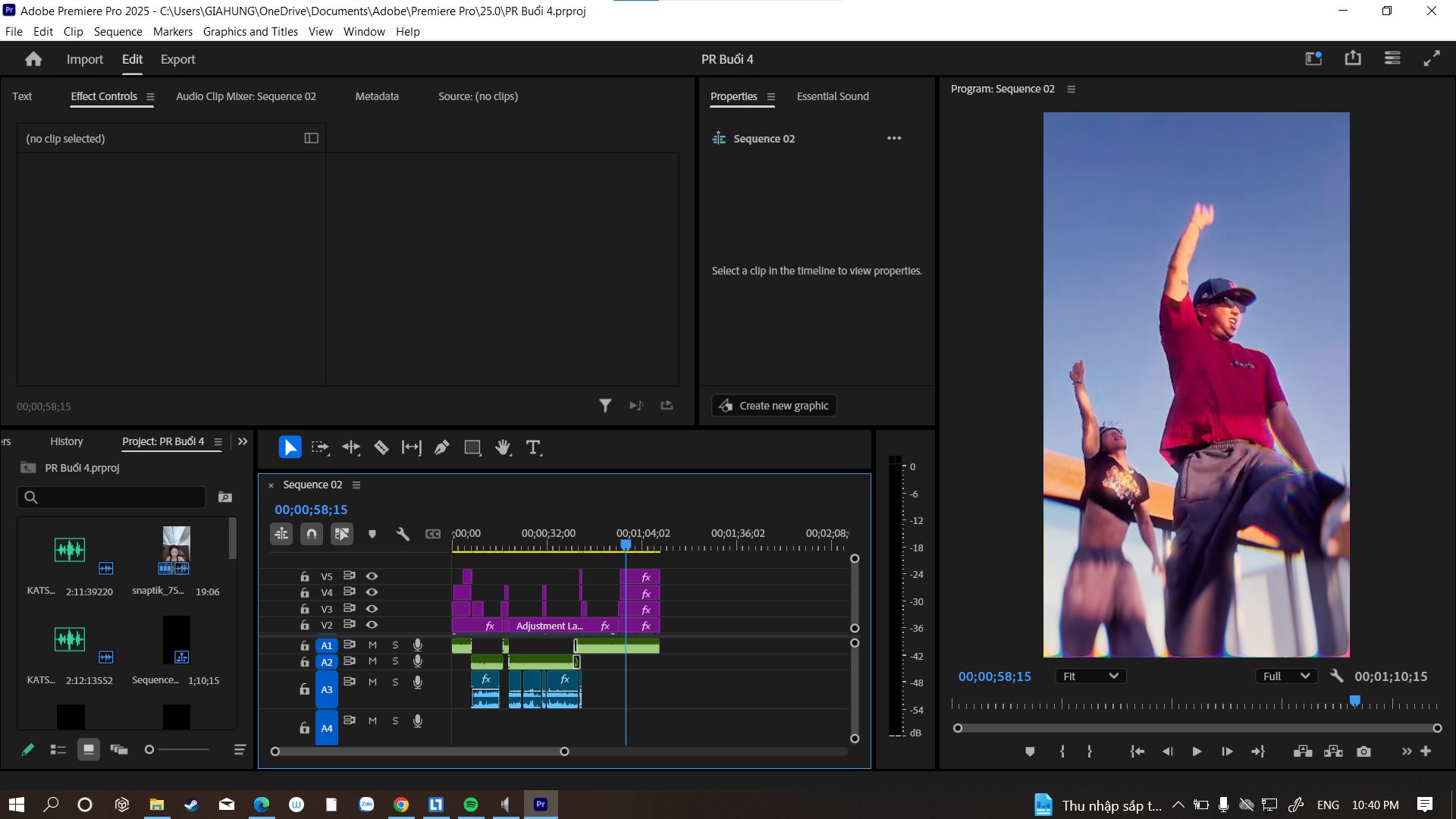Image resolution: width=1456 pixels, height=819 pixels.
Task: Click the Program monitor time ruler playhead
Action: pyautogui.click(x=1355, y=701)
